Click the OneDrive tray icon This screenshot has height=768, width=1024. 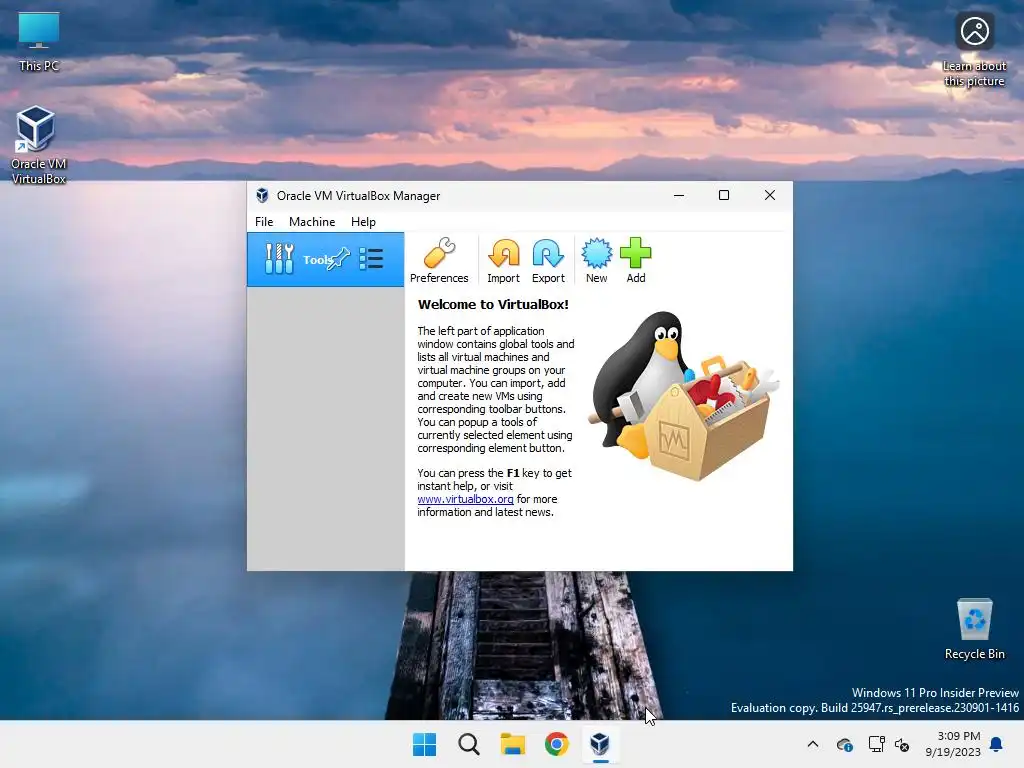[844, 744]
